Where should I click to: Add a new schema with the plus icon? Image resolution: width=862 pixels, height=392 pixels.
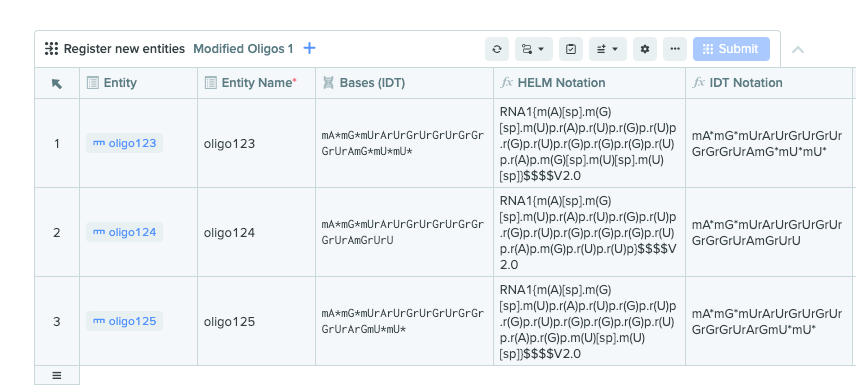[310, 48]
